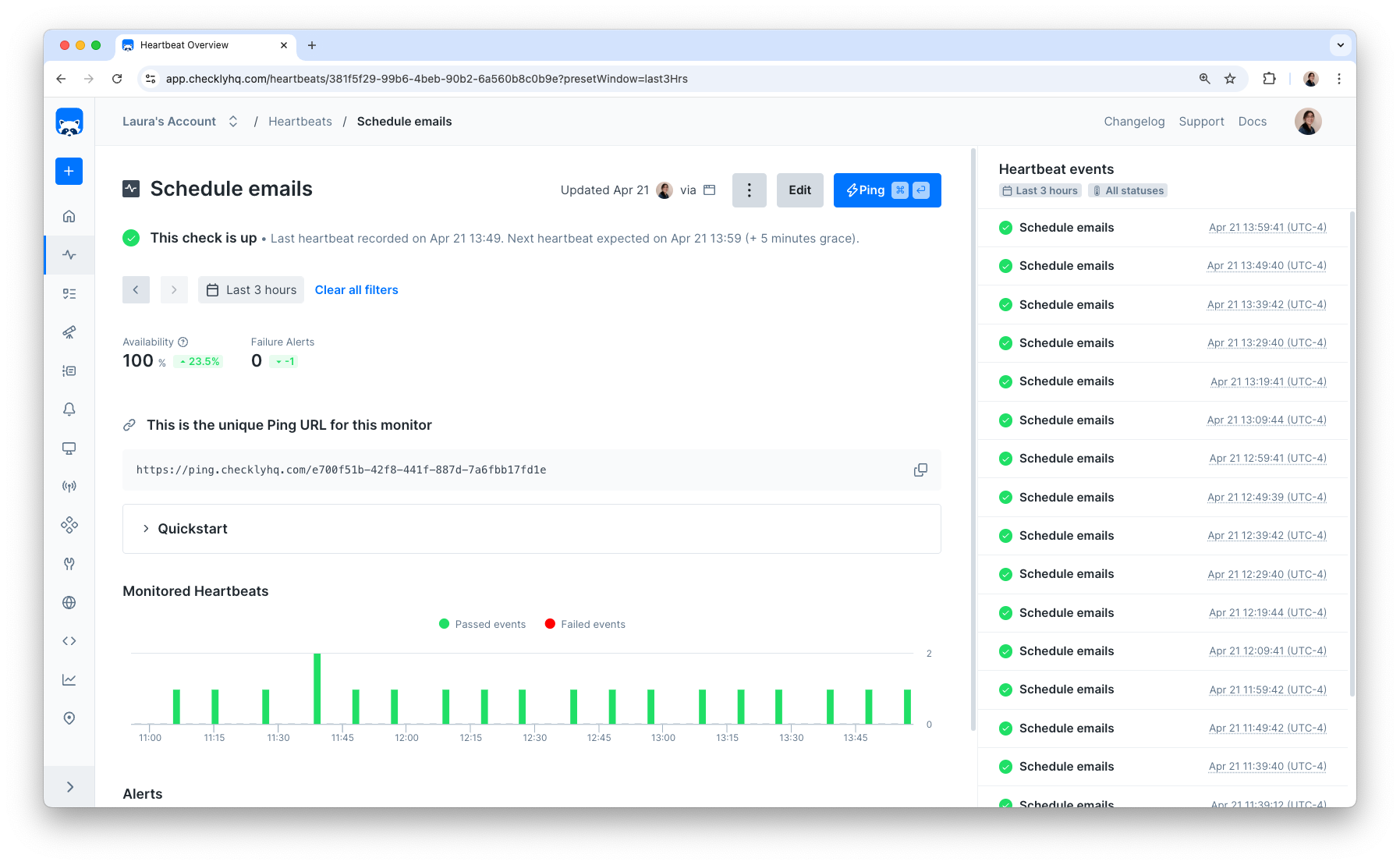This screenshot has height=865, width=1400.
Task: Click the analytics chart icon in sidebar
Action: 69,679
